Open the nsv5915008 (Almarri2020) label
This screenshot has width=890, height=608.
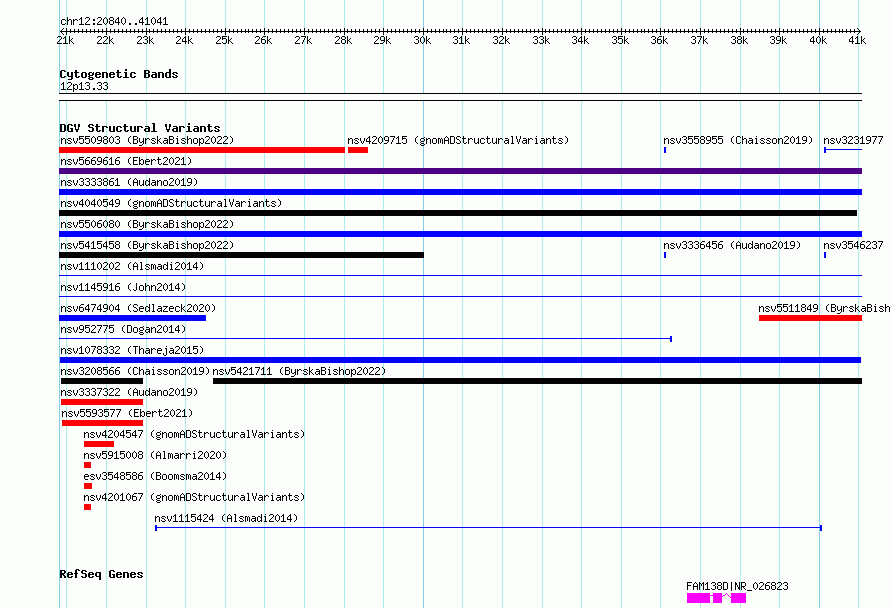(155, 455)
